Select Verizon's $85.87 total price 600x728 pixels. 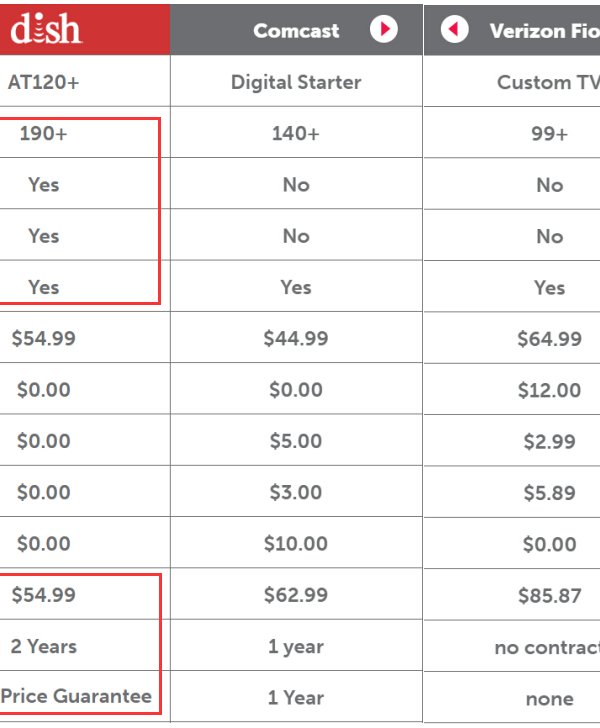pyautogui.click(x=549, y=595)
